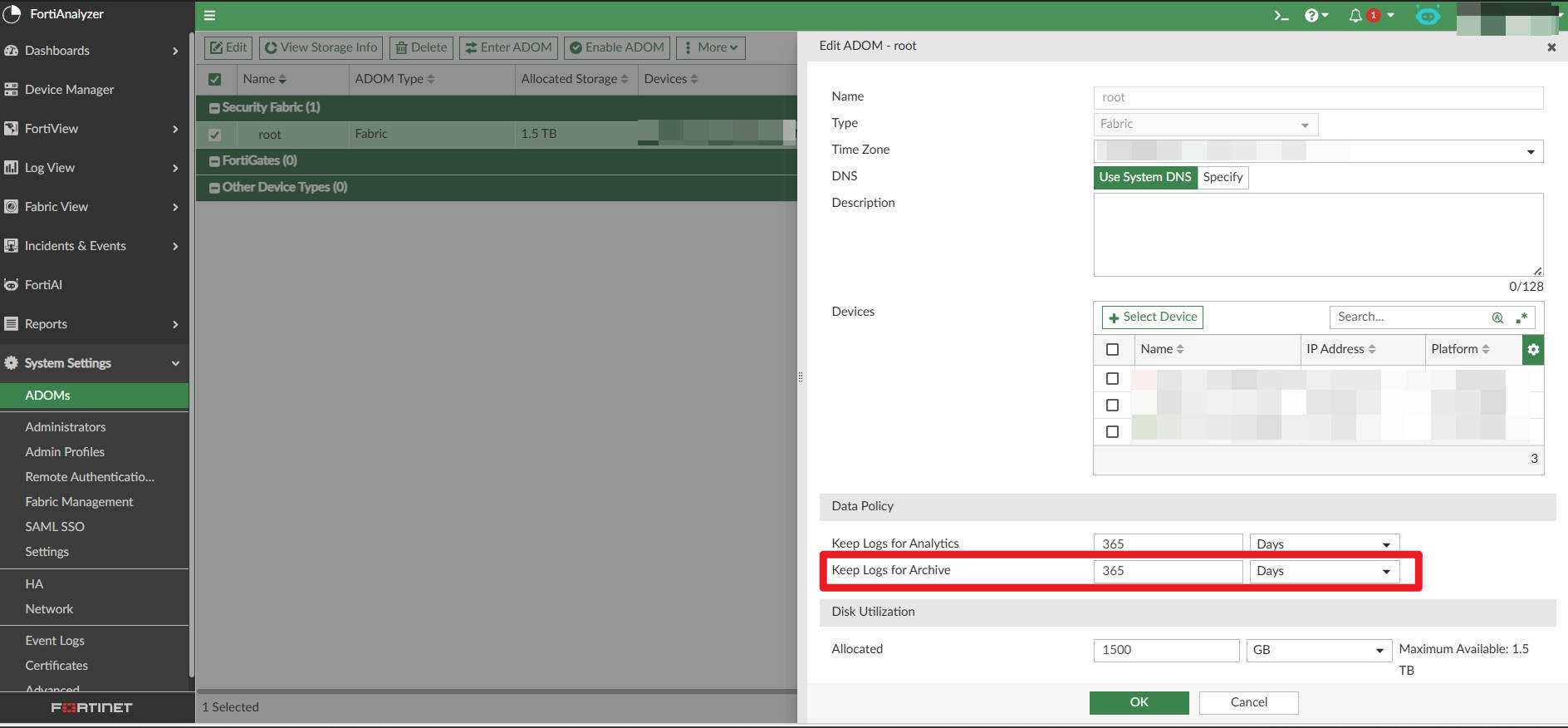Click View Storage Info button
This screenshot has width=1568, height=728.
[x=321, y=48]
